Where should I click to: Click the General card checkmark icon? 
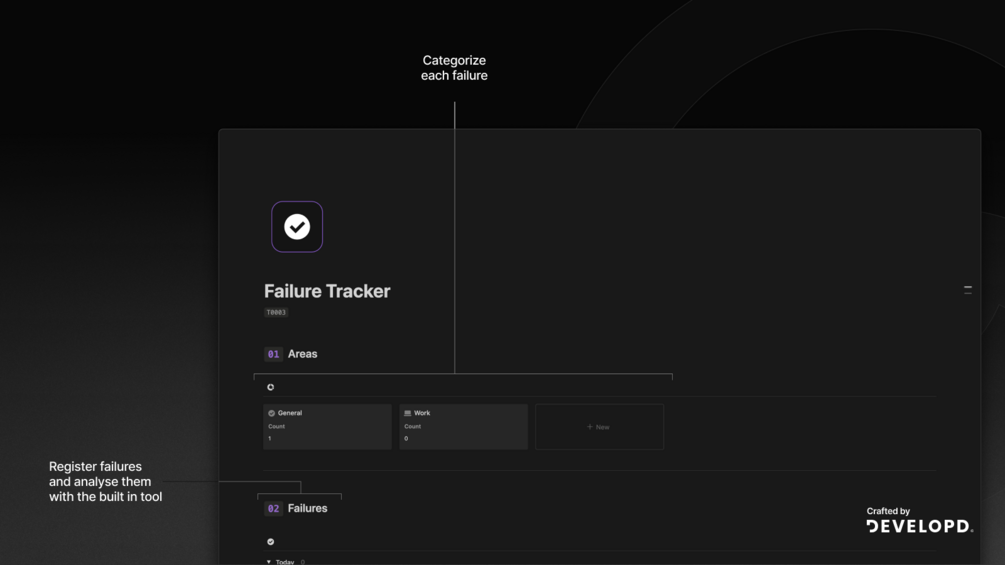[271, 413]
